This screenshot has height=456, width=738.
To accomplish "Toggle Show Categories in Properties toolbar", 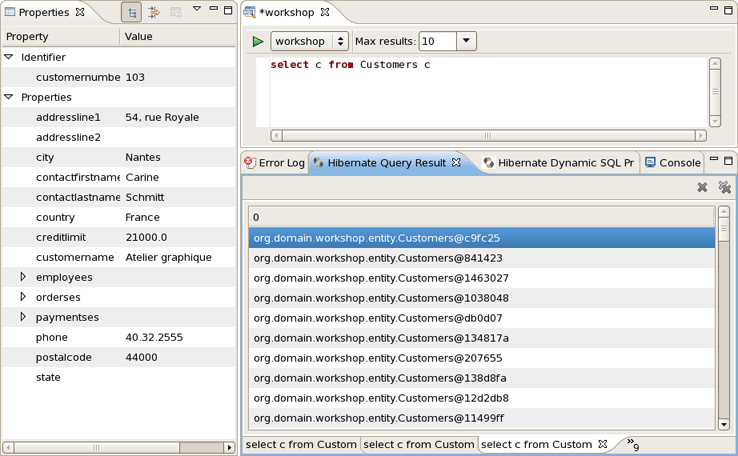I will tap(131, 13).
